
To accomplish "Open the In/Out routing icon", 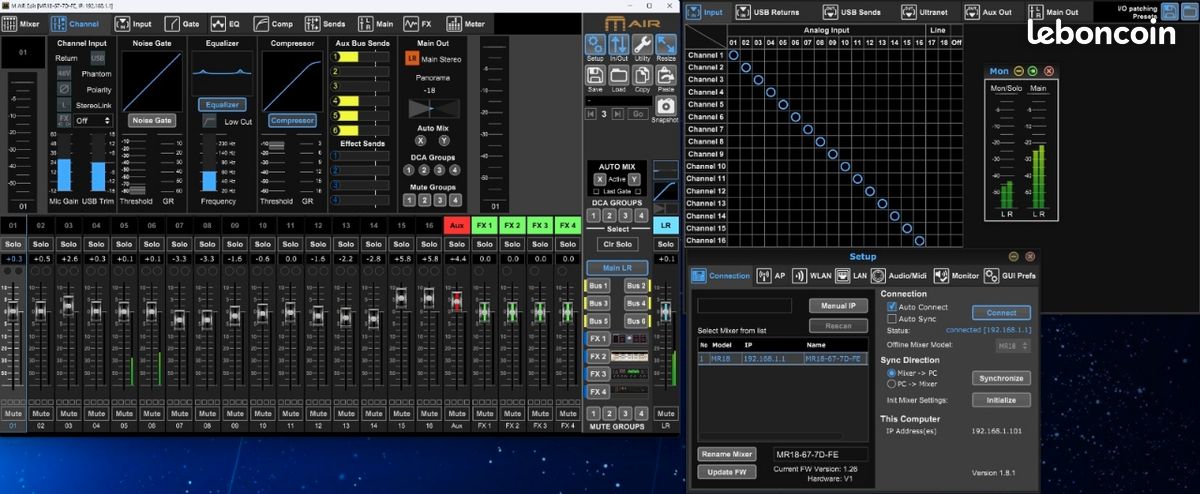I will (619, 43).
